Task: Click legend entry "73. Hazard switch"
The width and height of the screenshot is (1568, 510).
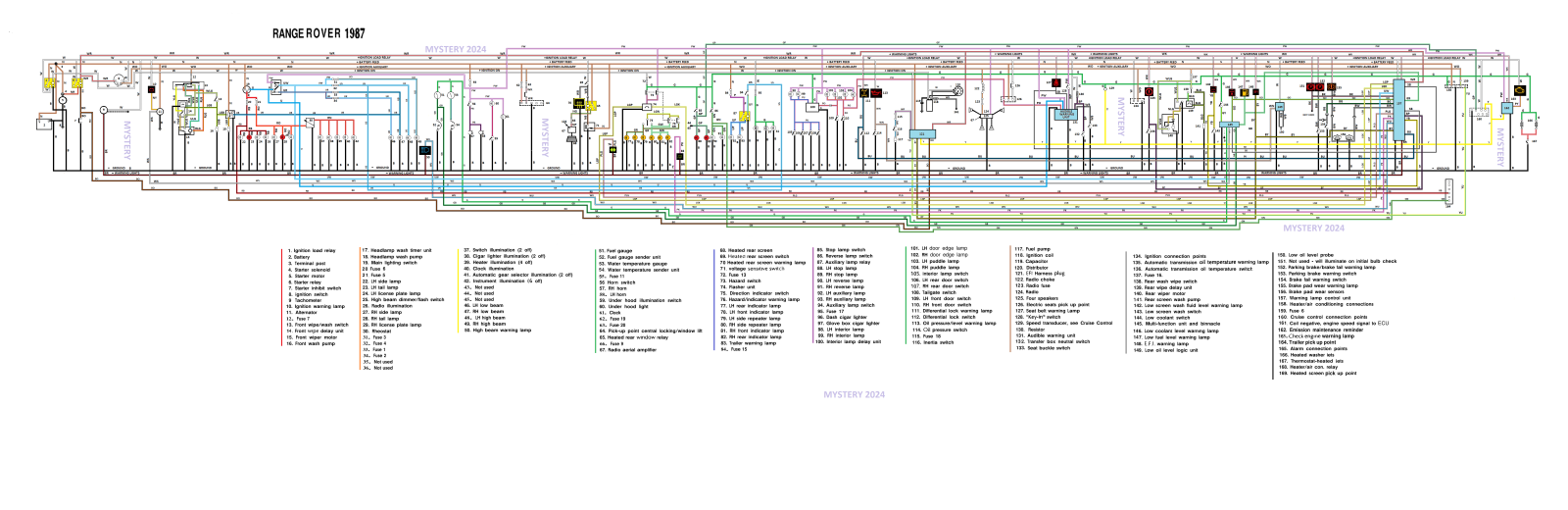Action: (x=740, y=280)
